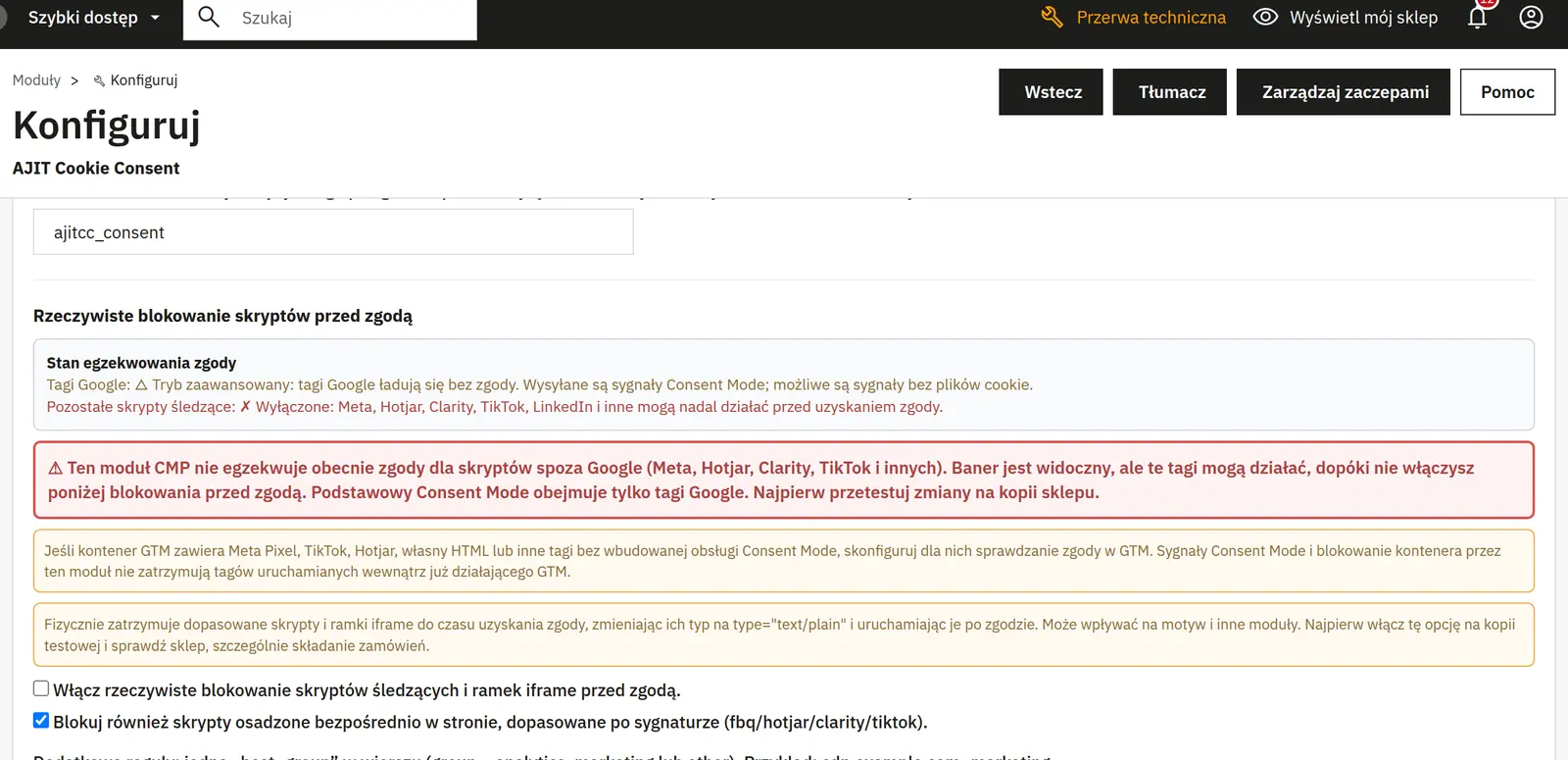Expand the Szybki dostęp dropdown
The height and width of the screenshot is (760, 1568).
93,18
